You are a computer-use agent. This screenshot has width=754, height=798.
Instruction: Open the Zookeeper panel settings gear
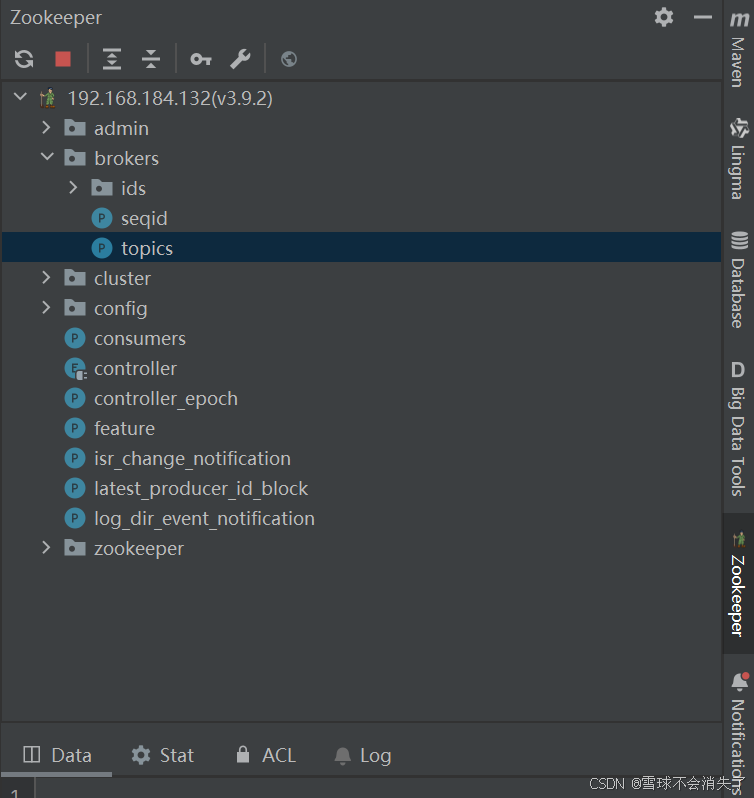click(x=664, y=17)
